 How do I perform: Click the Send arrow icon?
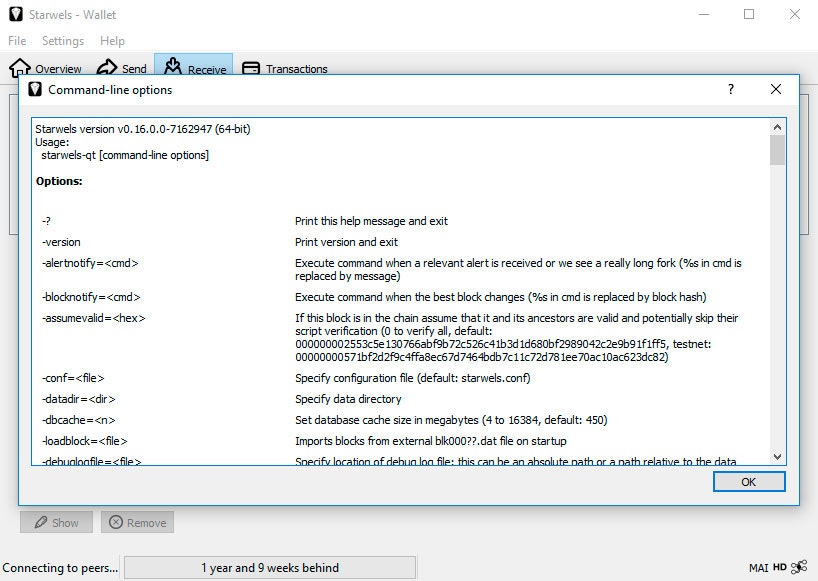click(x=107, y=67)
